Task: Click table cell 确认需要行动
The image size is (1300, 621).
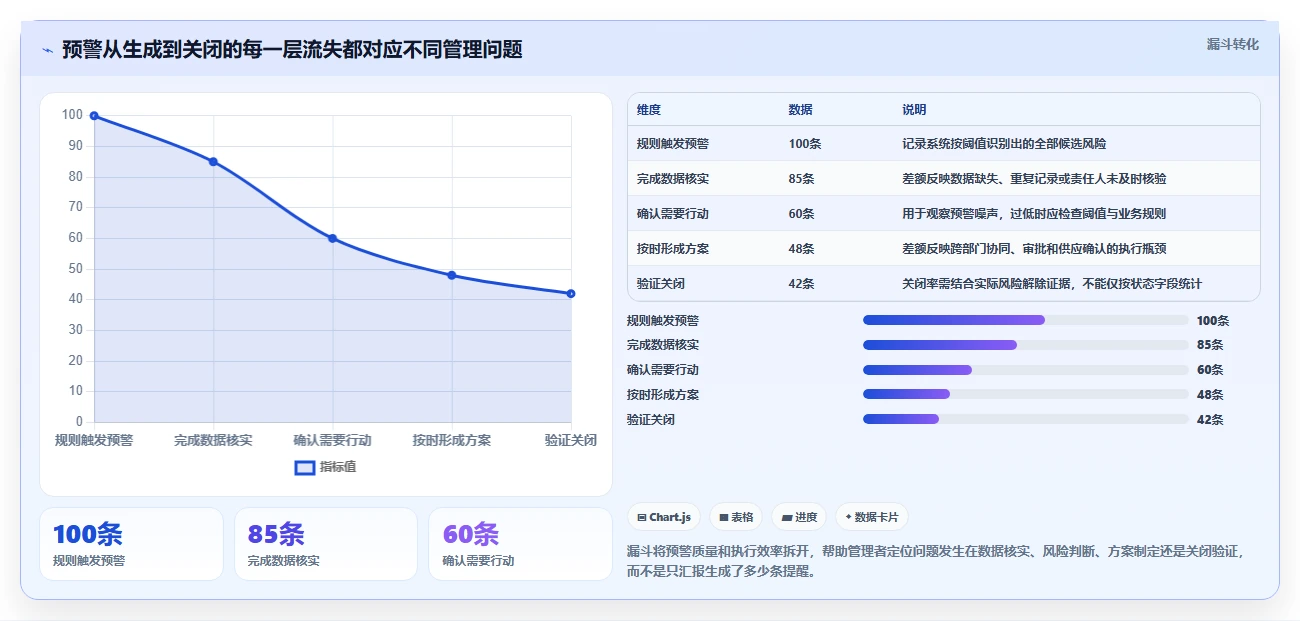Action: pyautogui.click(x=673, y=214)
